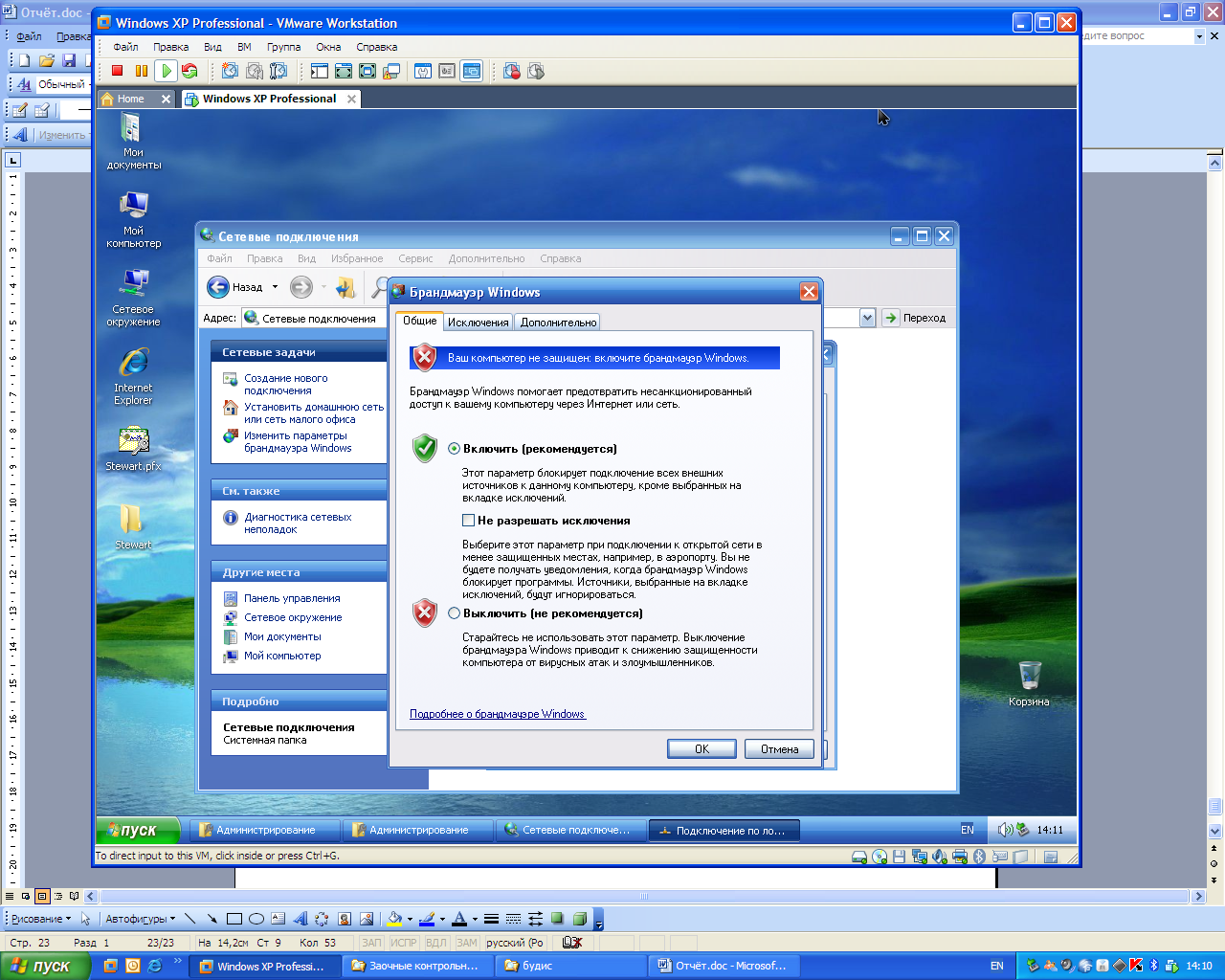Select the Word Oval drawing tool
This screenshot has width=1225, height=980.
[256, 919]
